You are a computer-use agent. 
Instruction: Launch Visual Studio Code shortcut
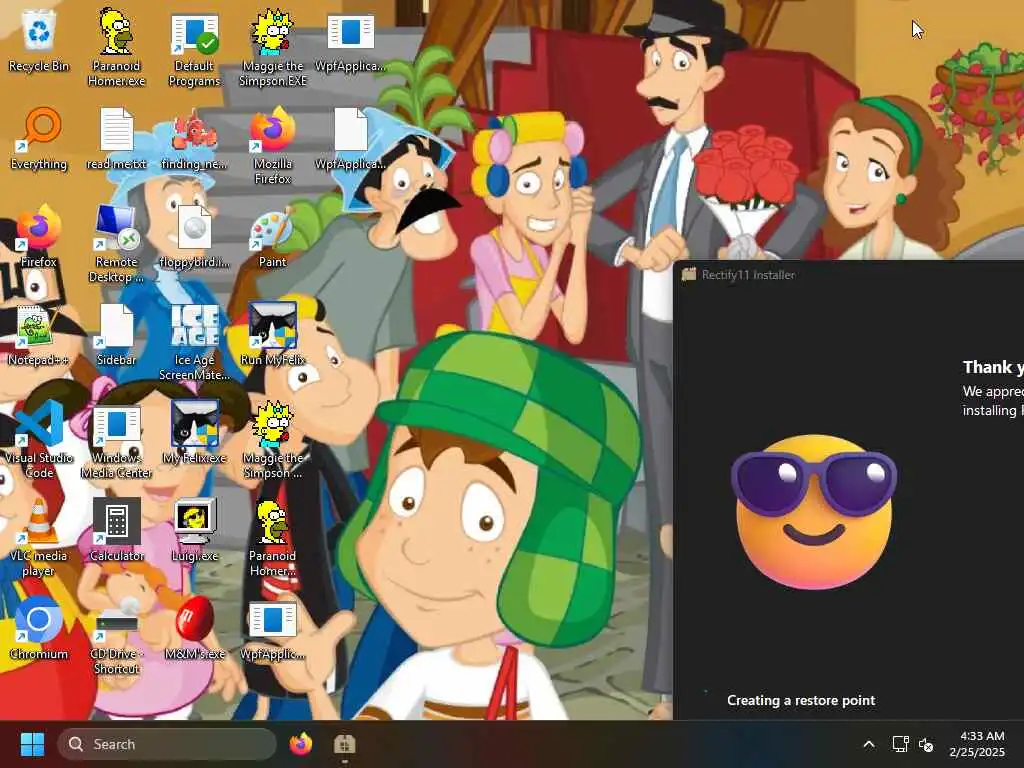pos(39,440)
